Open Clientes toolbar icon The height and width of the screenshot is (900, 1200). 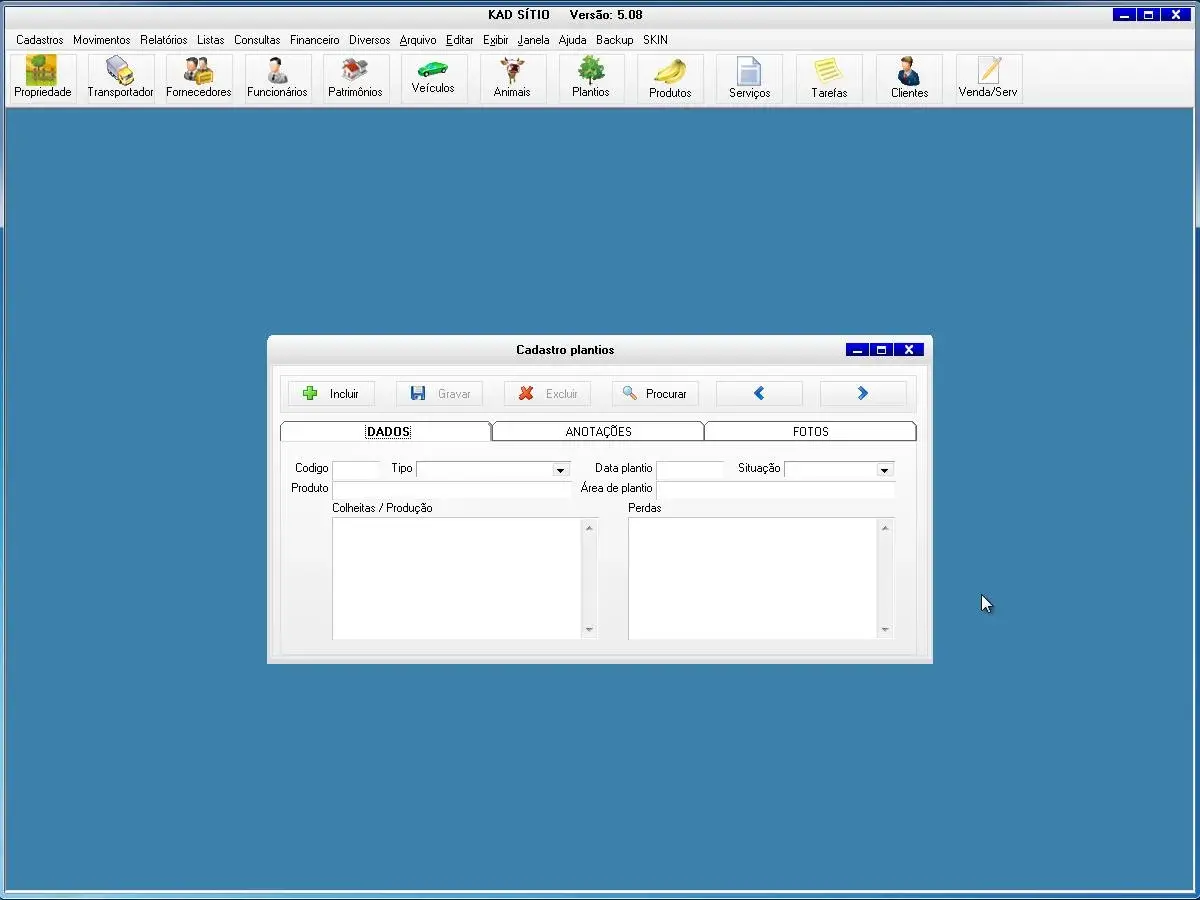click(909, 78)
